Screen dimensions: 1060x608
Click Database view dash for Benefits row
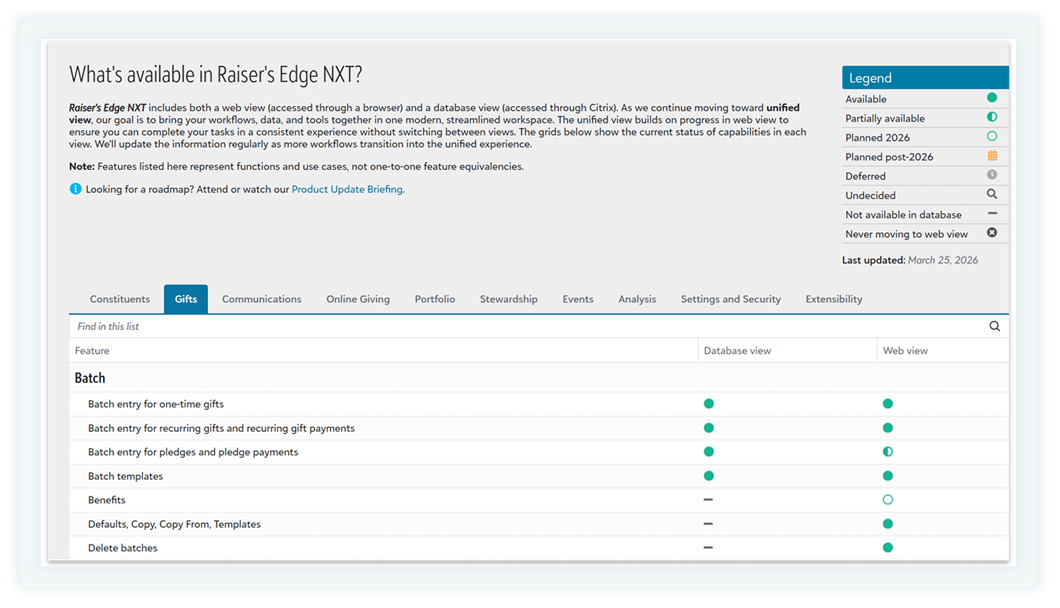[x=708, y=500]
